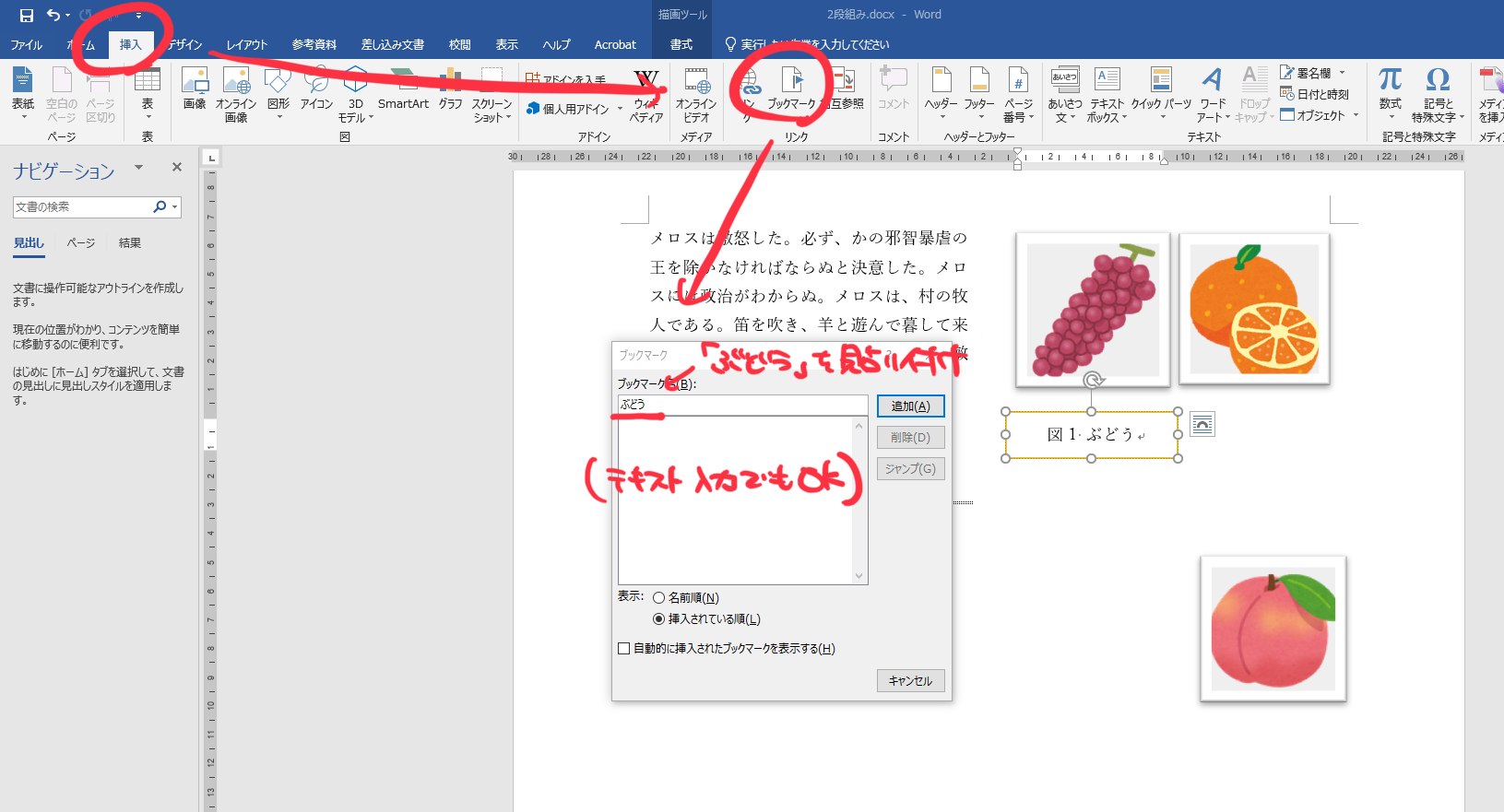Close the Navigation pane

177,167
